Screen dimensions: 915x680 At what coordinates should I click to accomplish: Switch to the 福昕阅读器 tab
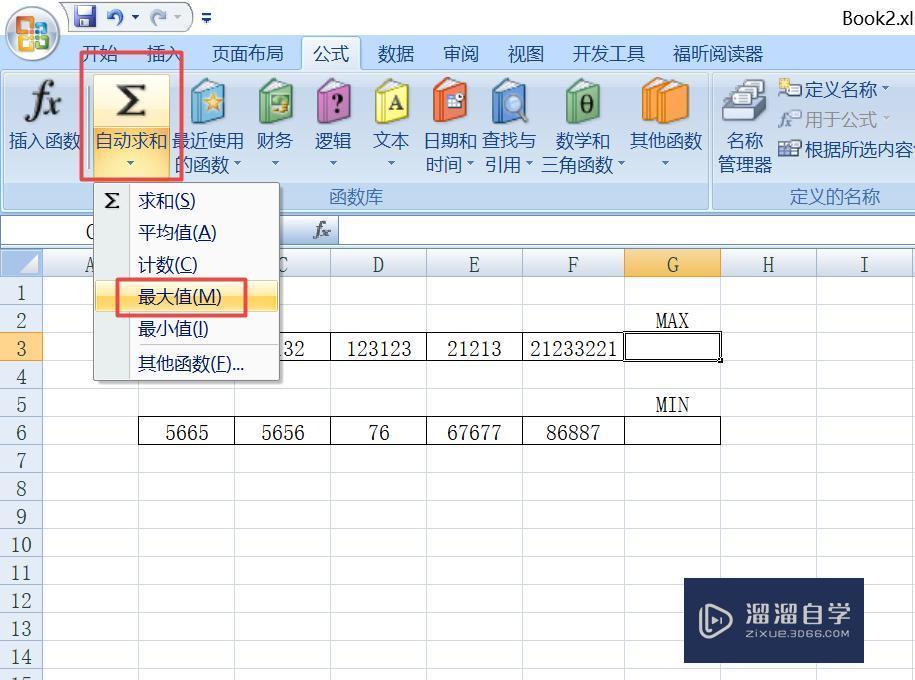(718, 54)
